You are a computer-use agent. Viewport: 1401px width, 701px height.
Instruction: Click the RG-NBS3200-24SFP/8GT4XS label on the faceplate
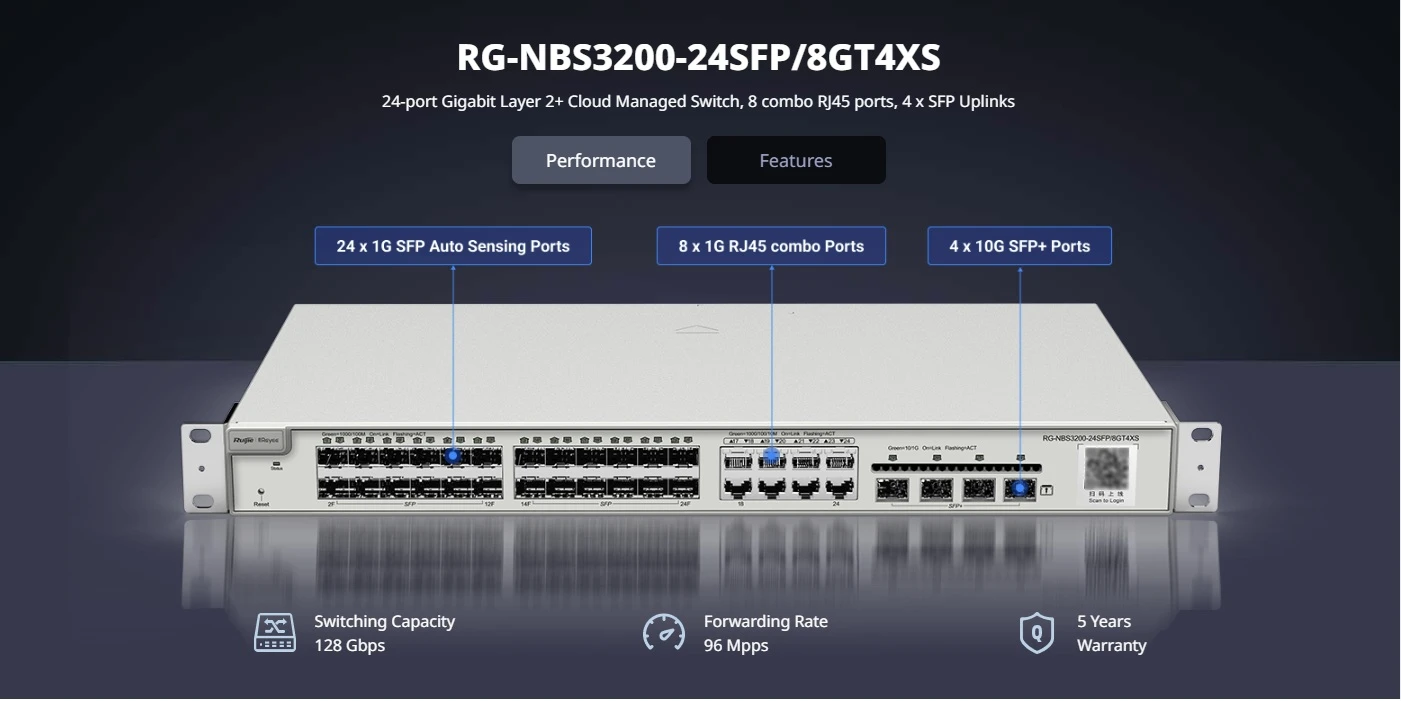tap(1091, 438)
